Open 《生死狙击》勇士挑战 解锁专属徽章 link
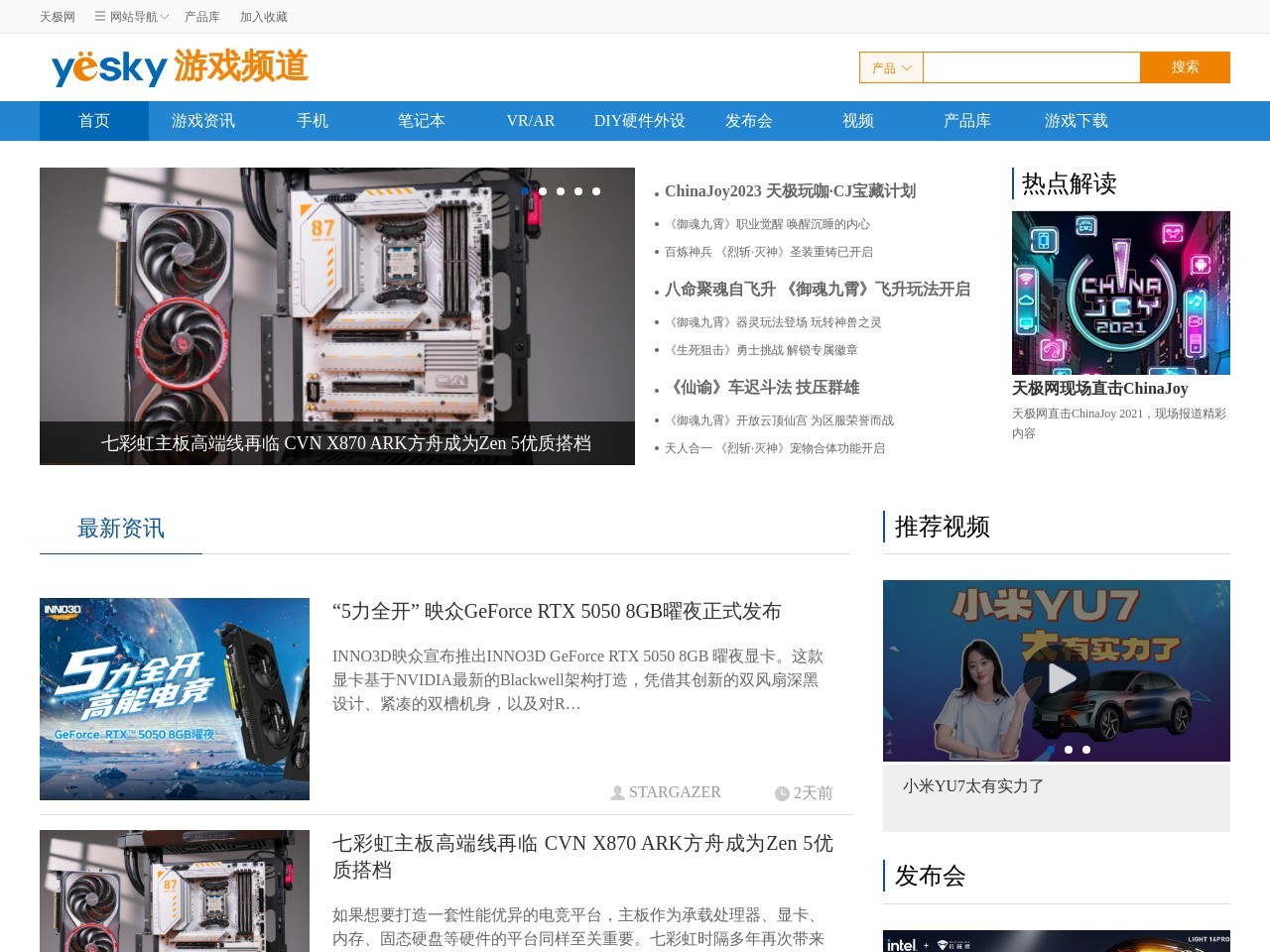The image size is (1270, 952). (x=761, y=350)
